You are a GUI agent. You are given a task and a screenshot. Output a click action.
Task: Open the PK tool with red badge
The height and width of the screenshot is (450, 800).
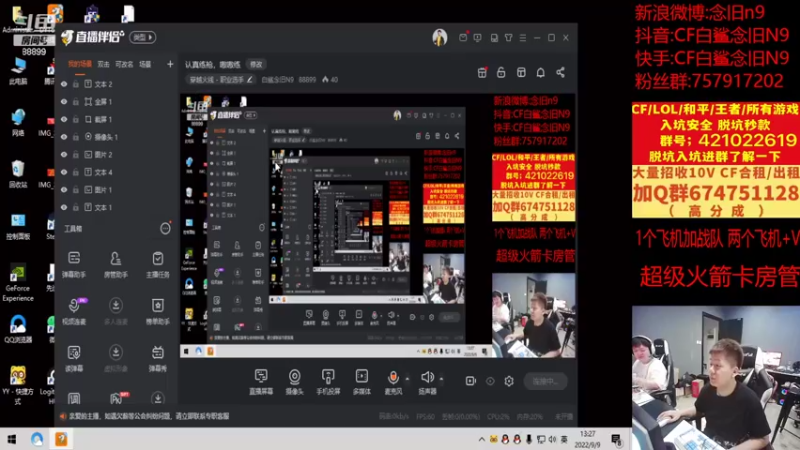pyautogui.click(x=117, y=397)
